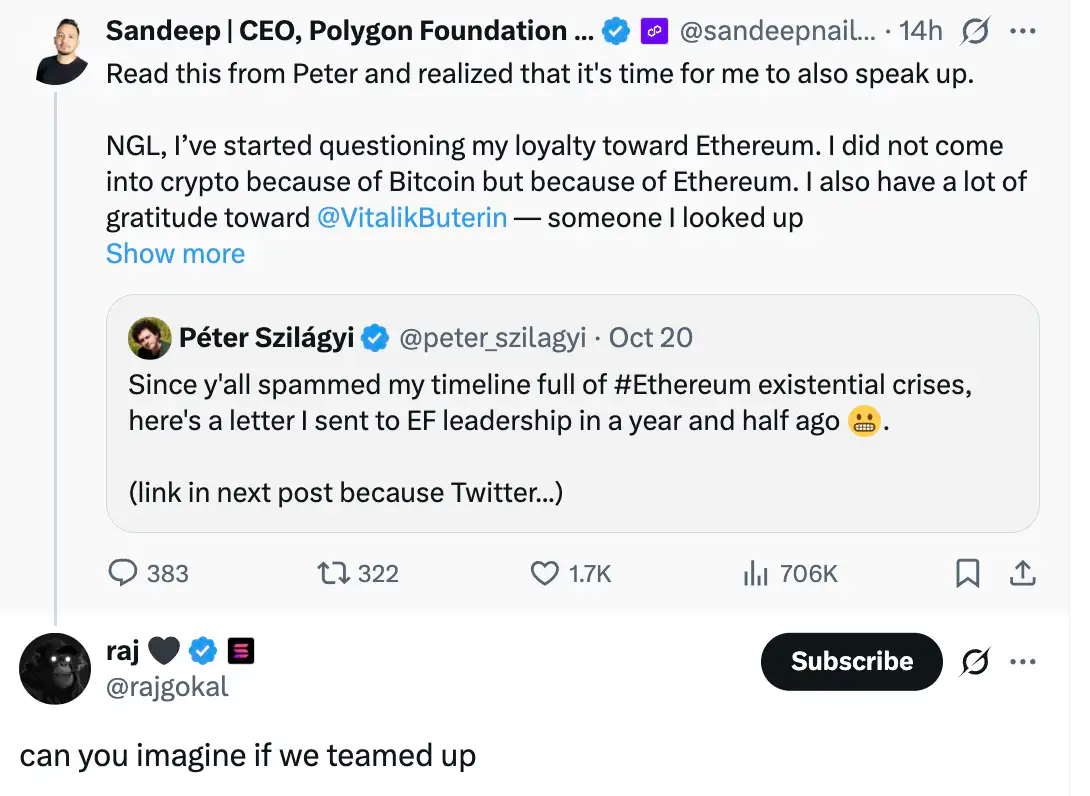Subscribe to raj's account
Viewport: 1090px width, 796px height.
click(x=851, y=661)
